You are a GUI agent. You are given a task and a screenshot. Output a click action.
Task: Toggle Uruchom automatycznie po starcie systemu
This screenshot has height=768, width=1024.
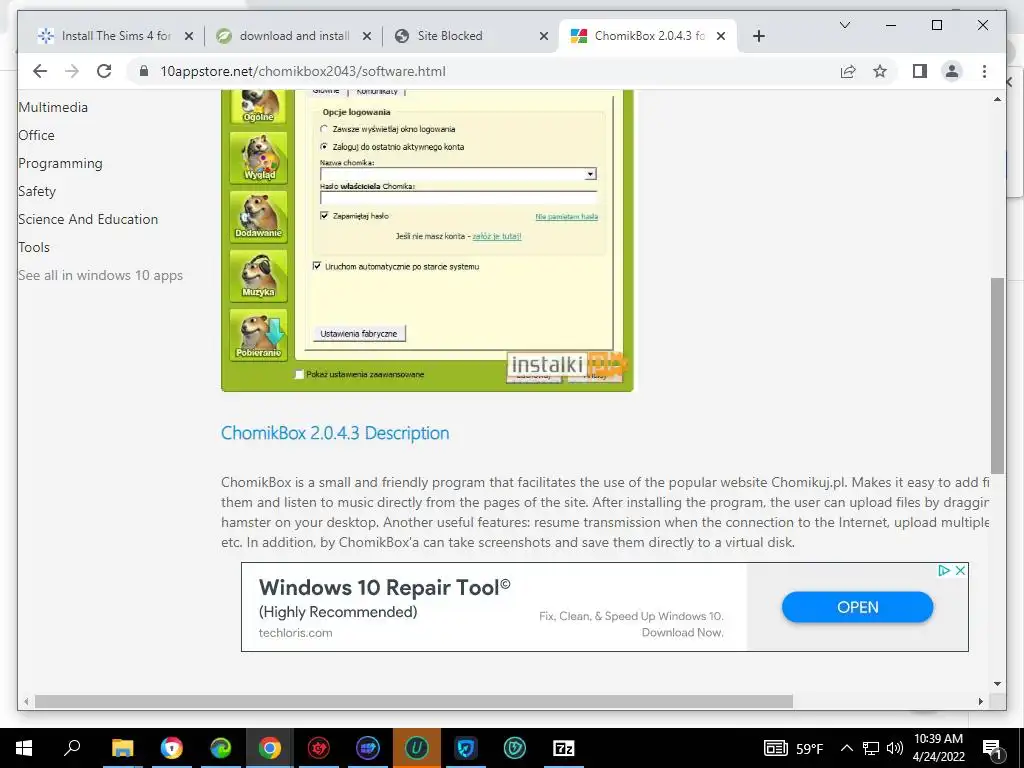(x=317, y=266)
